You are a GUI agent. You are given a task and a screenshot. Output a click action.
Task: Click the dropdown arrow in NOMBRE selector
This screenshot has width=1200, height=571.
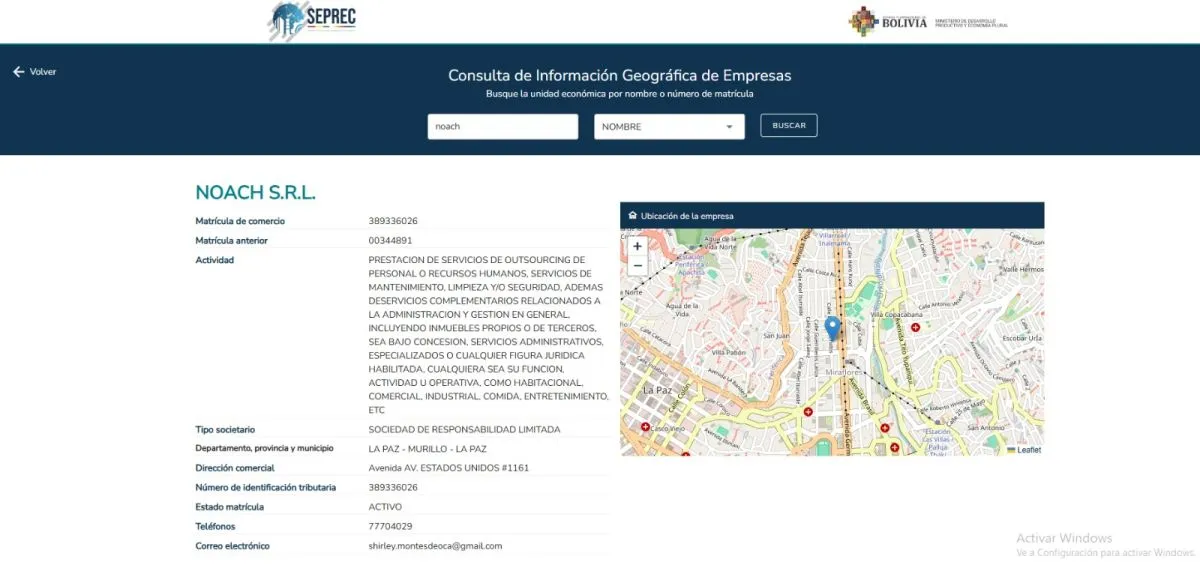click(x=729, y=127)
